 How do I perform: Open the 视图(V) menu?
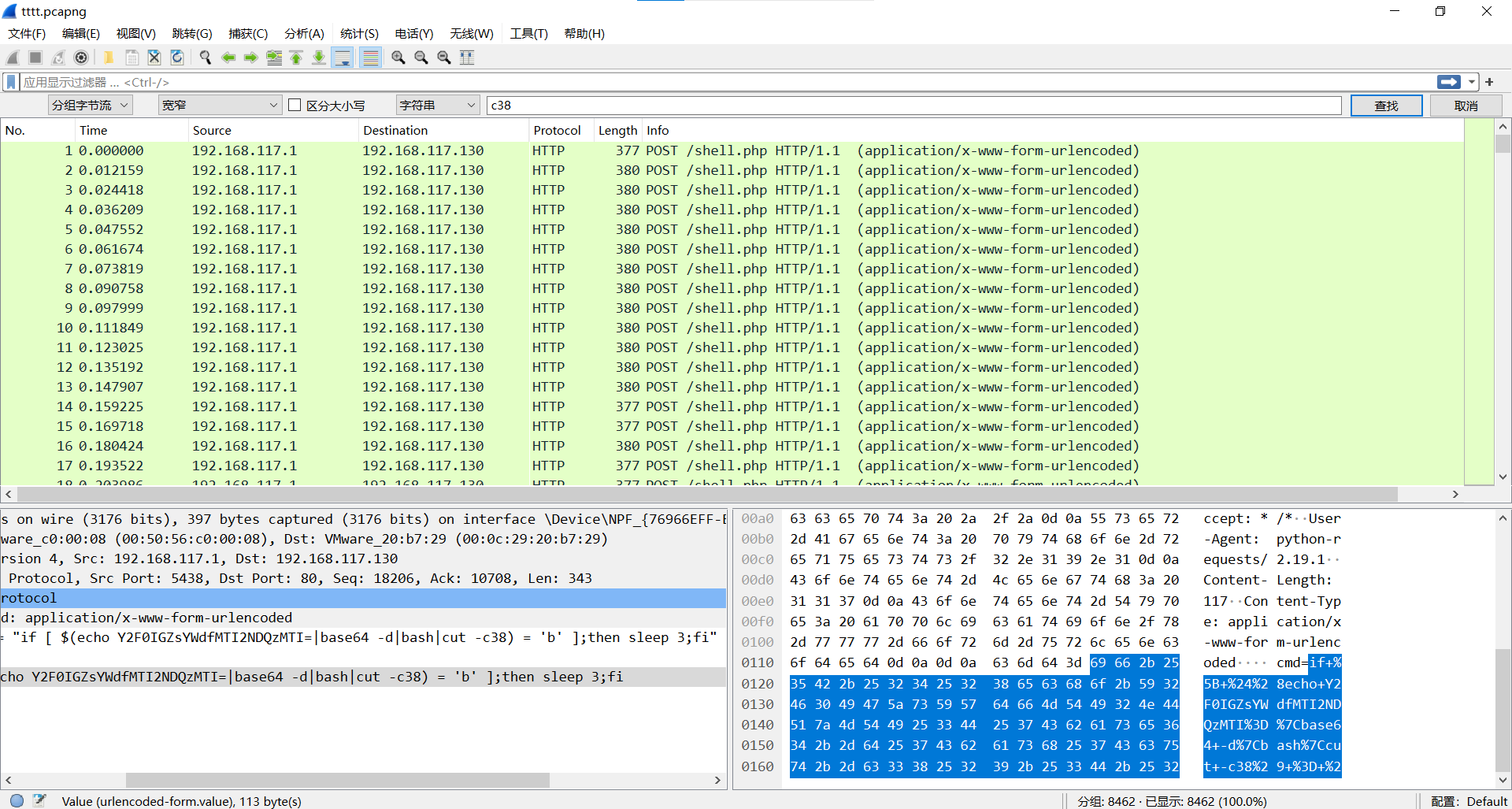click(136, 33)
